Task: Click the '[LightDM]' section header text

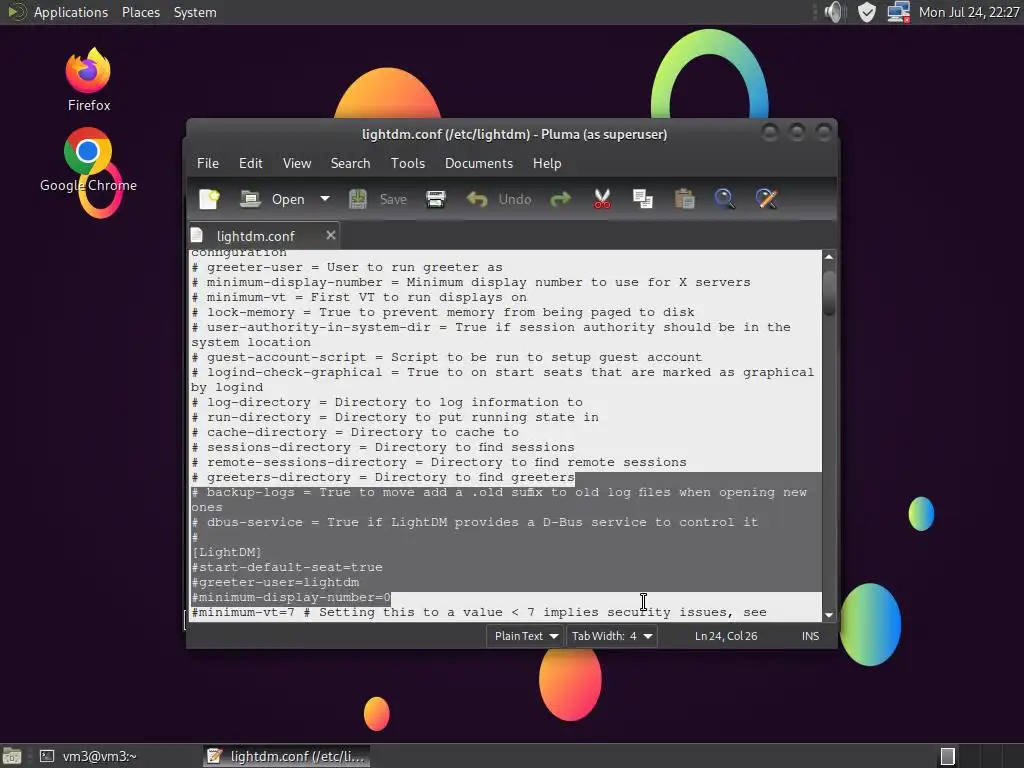Action: coord(226,552)
